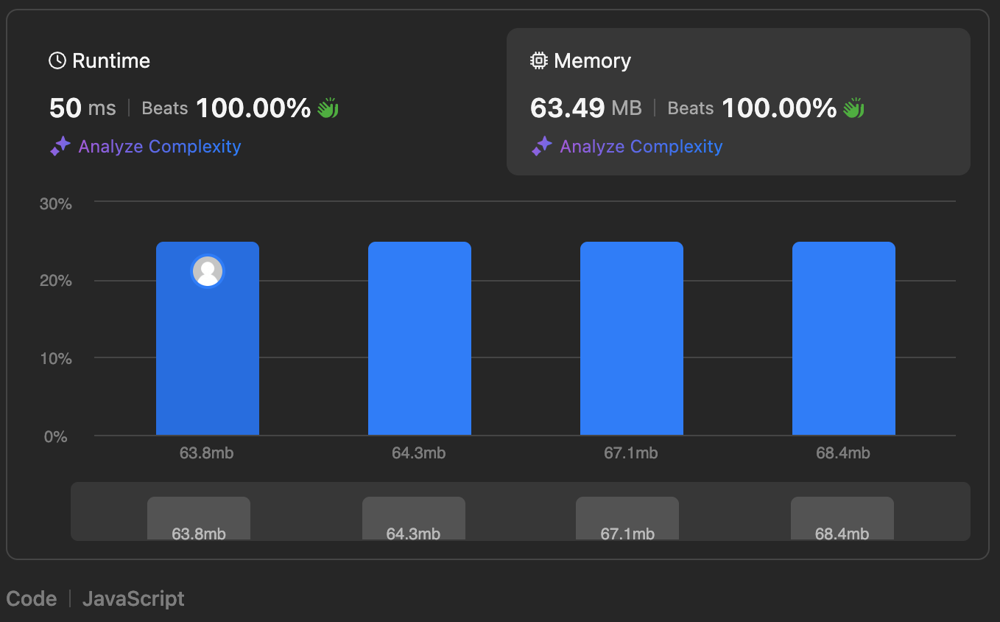Click the sparkle icon under Runtime stats
The width and height of the screenshot is (1000, 622).
click(60, 147)
